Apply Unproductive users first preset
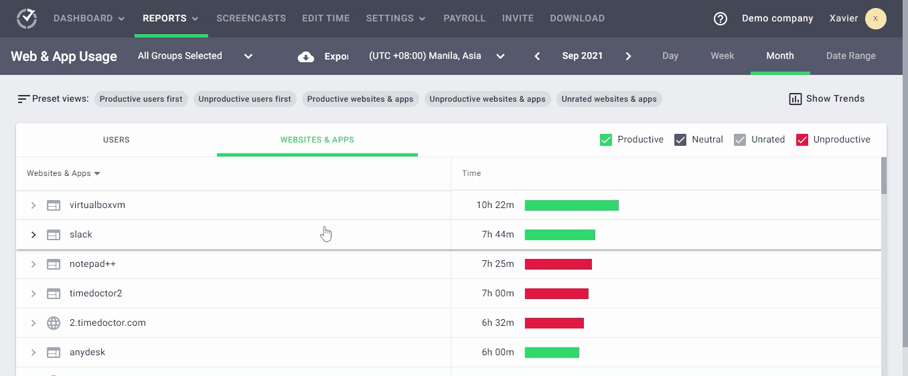This screenshot has width=908, height=376. click(x=245, y=99)
